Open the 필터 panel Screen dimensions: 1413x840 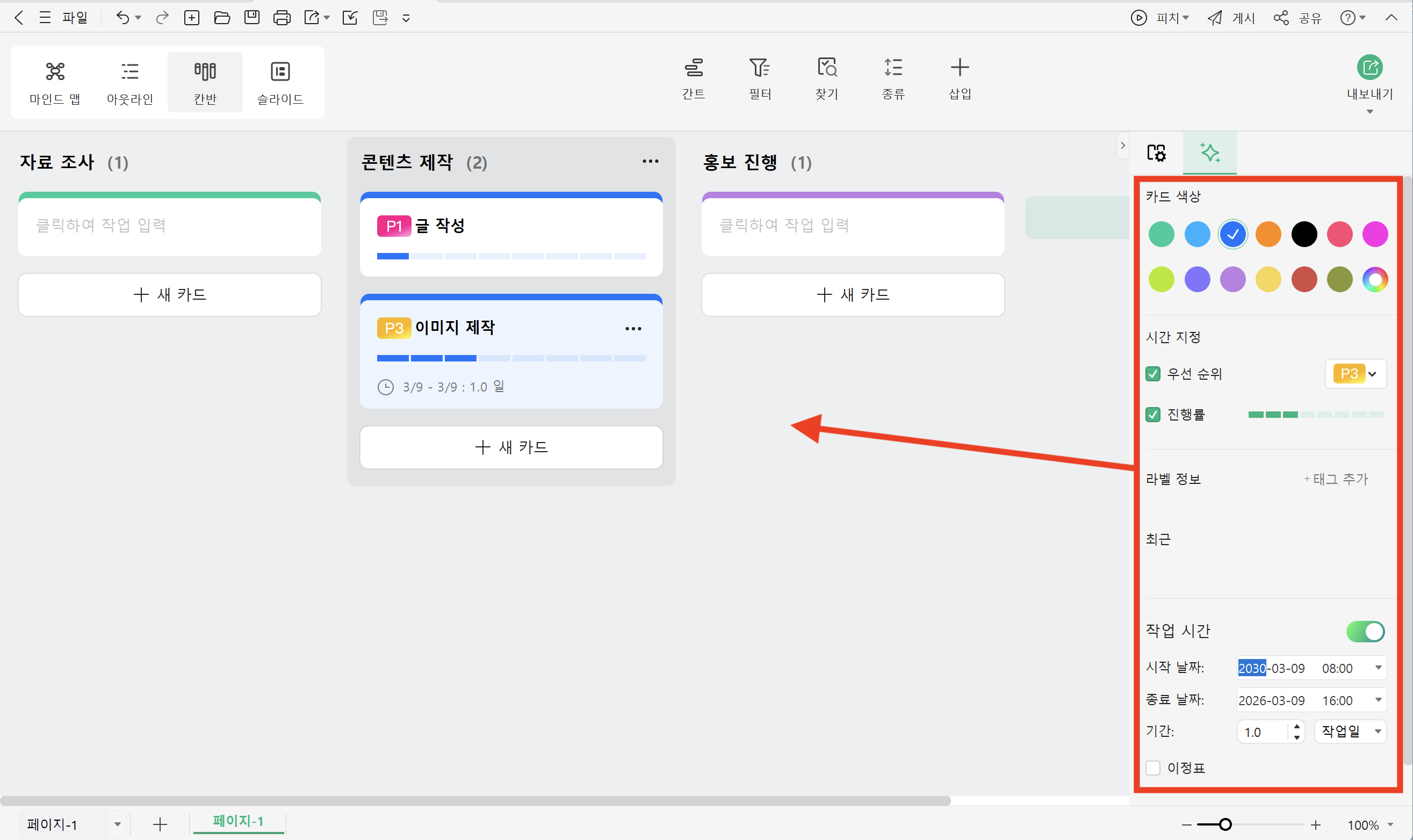coord(760,77)
